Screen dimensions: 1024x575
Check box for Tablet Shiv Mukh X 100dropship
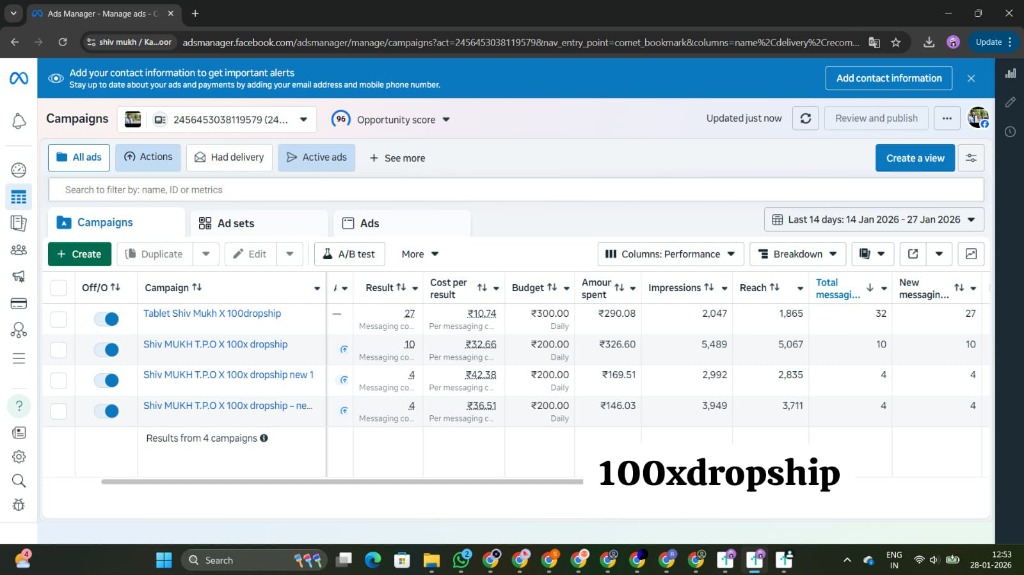tap(59, 319)
